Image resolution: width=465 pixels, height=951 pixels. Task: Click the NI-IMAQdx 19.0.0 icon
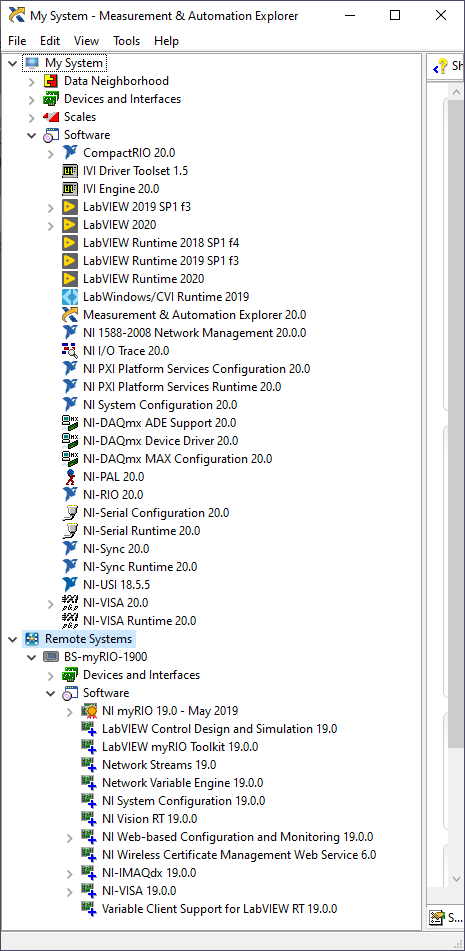(x=90, y=873)
